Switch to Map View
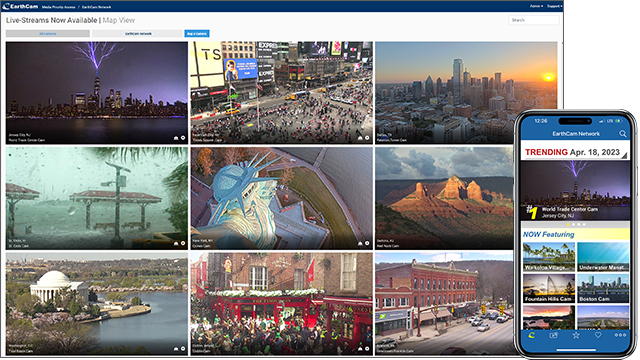 coord(118,20)
